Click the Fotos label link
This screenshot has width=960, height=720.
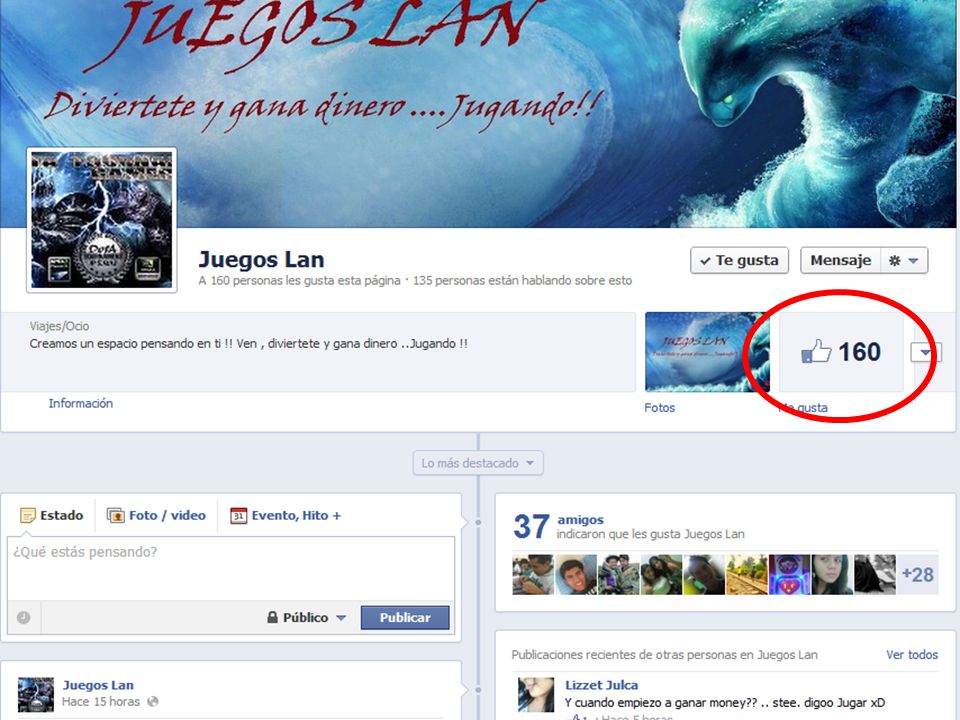click(659, 408)
